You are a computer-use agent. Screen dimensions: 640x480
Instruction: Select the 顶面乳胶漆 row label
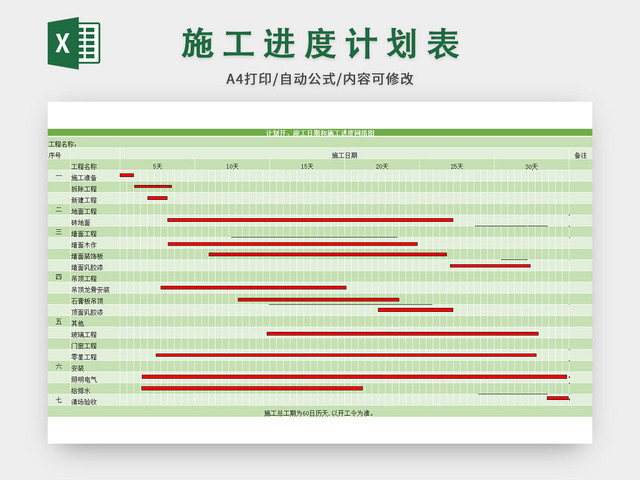[x=87, y=312]
